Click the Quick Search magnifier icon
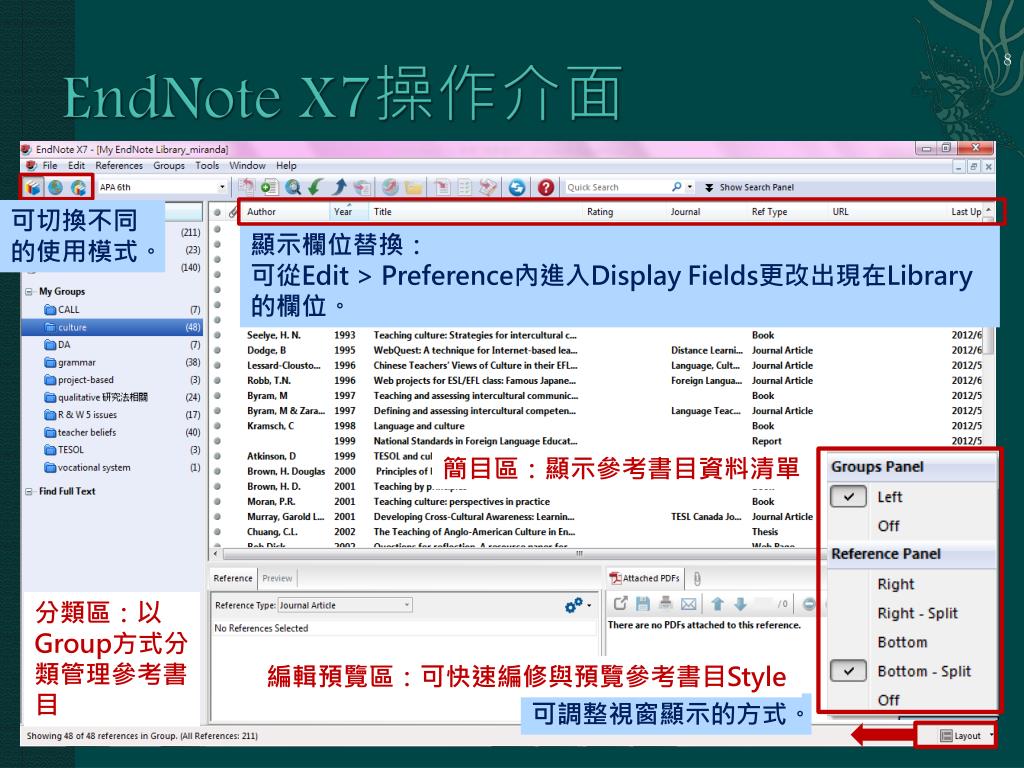The width and height of the screenshot is (1024, 768). pyautogui.click(x=677, y=187)
